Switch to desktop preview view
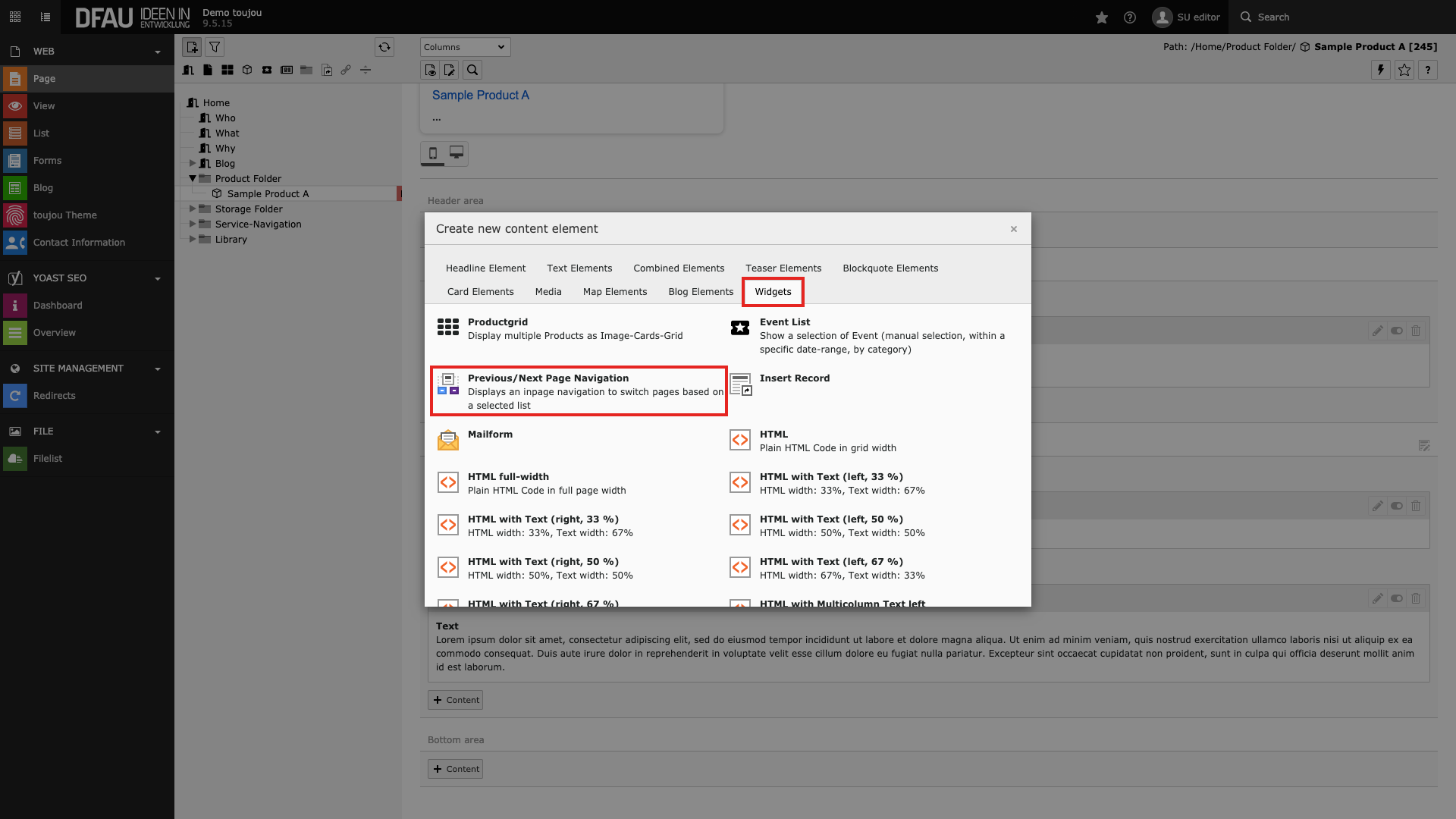1456x819 pixels. click(x=457, y=152)
